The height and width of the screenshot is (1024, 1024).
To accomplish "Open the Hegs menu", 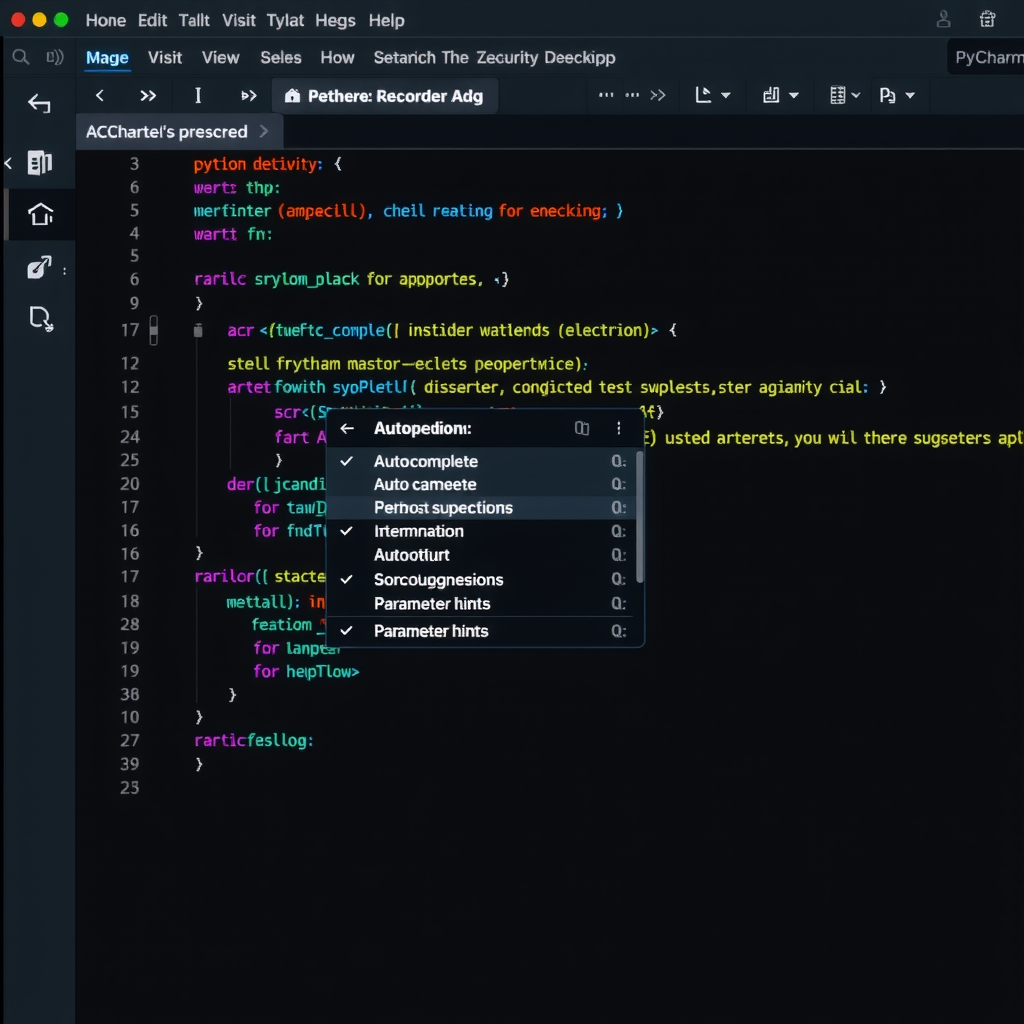I will pyautogui.click(x=335, y=20).
